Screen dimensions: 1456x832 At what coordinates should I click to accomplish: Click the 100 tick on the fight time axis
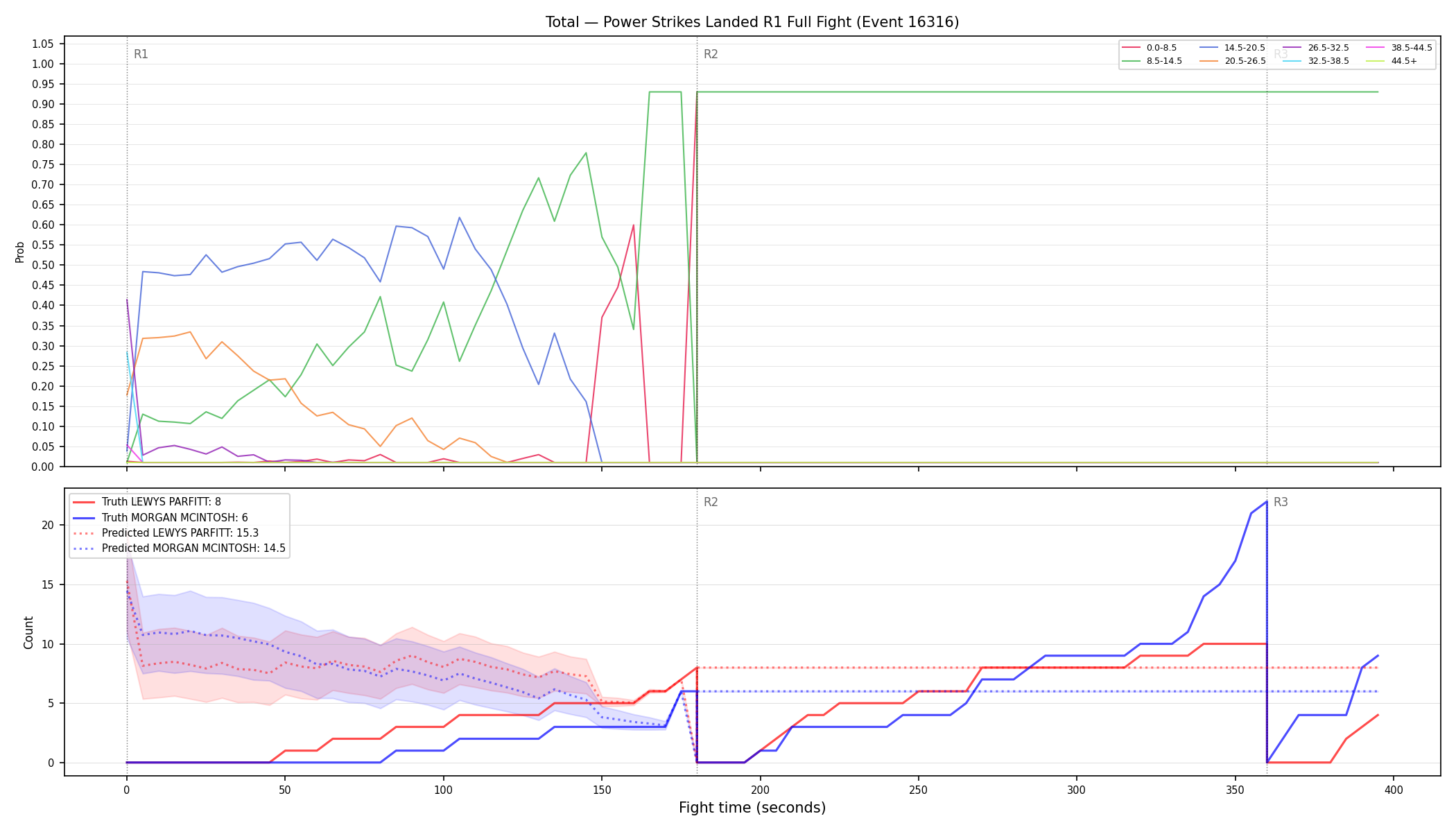443,790
